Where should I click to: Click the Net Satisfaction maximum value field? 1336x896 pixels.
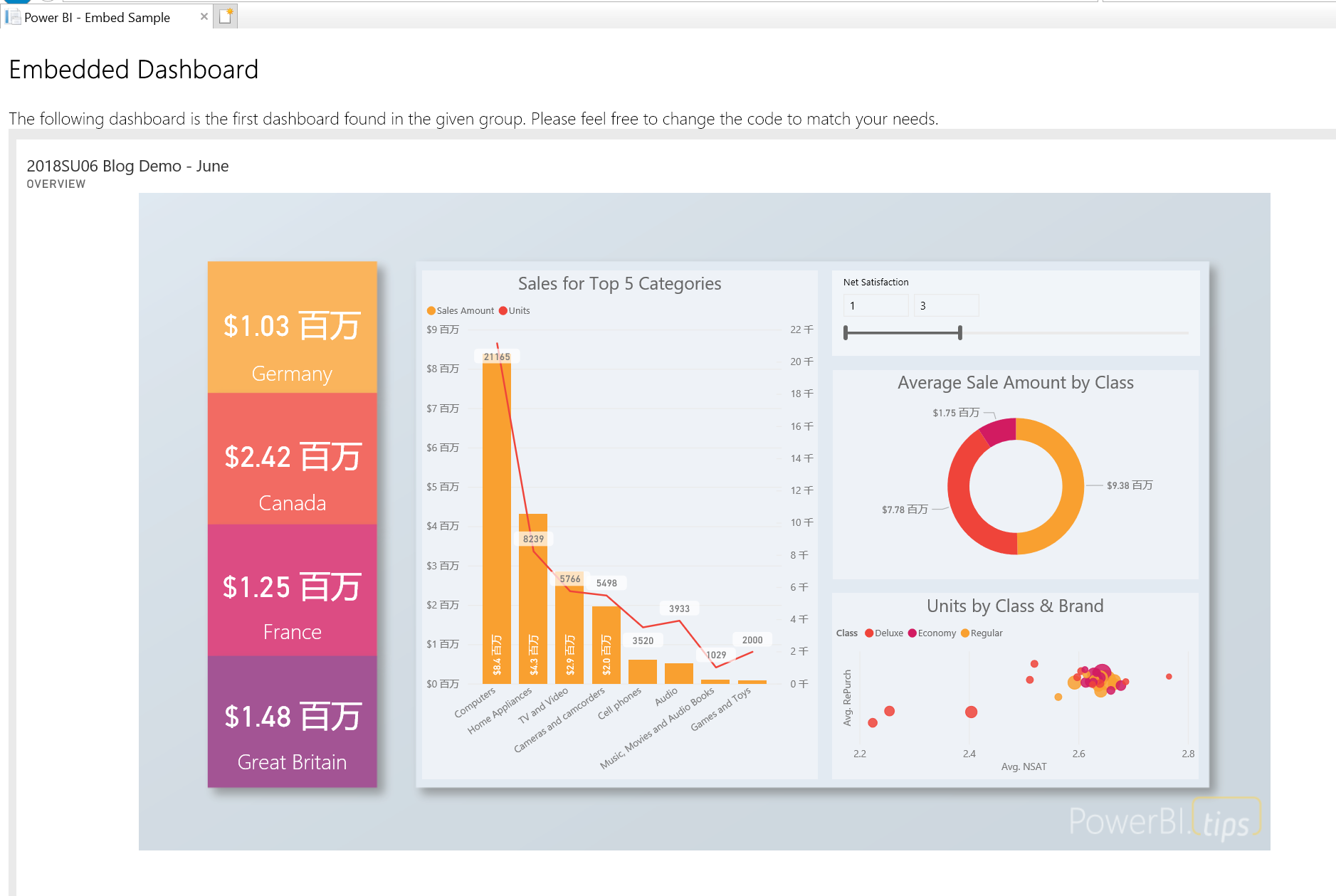click(x=946, y=306)
